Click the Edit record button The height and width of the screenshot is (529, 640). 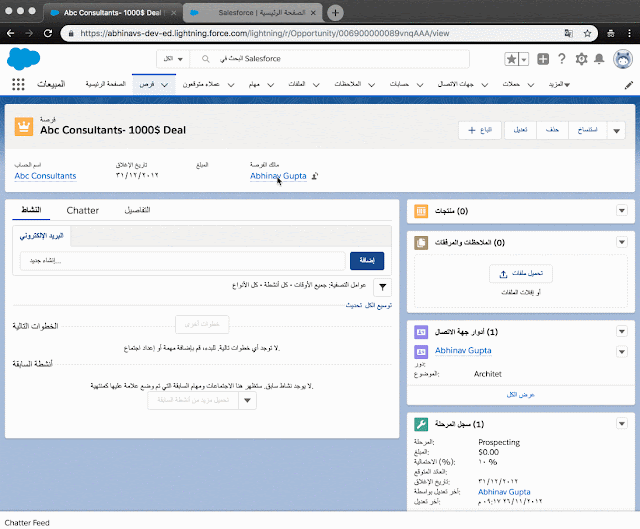(x=520, y=130)
